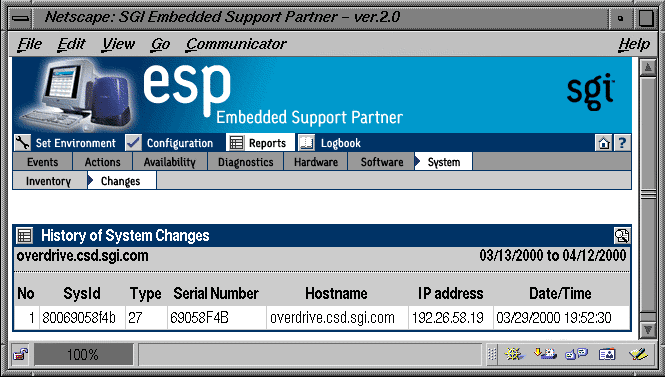Switch to the Actions tab
665x377 pixels.
tap(103, 162)
